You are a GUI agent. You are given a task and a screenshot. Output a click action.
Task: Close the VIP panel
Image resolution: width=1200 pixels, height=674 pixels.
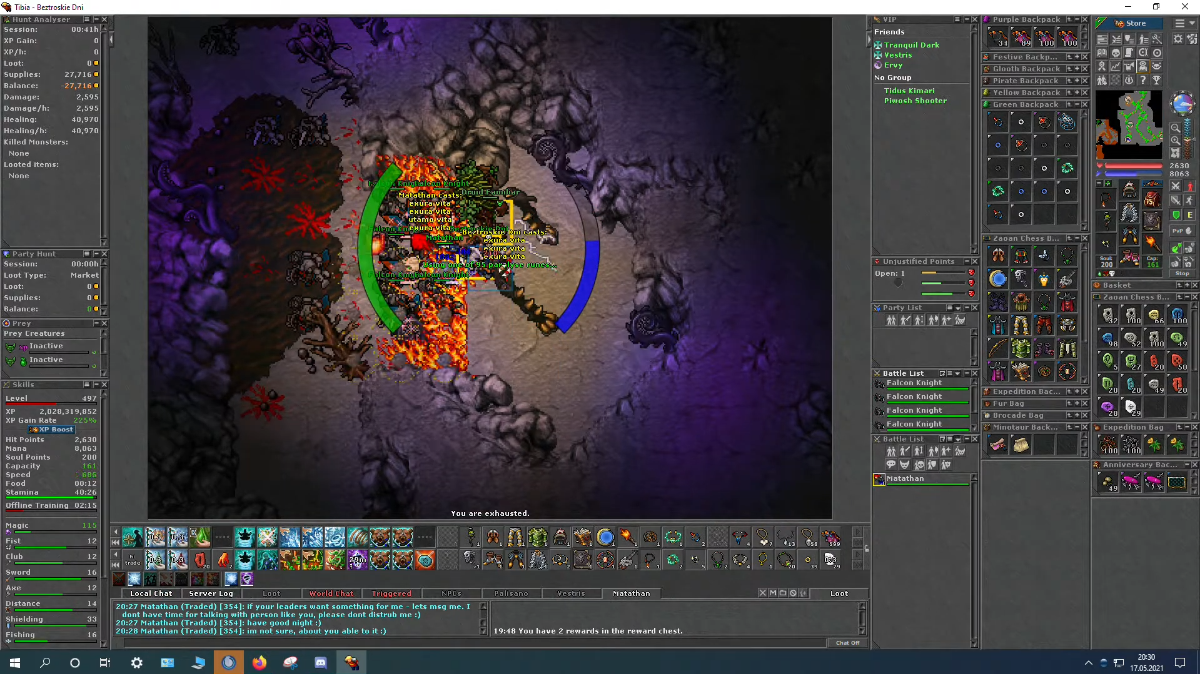[972, 20]
